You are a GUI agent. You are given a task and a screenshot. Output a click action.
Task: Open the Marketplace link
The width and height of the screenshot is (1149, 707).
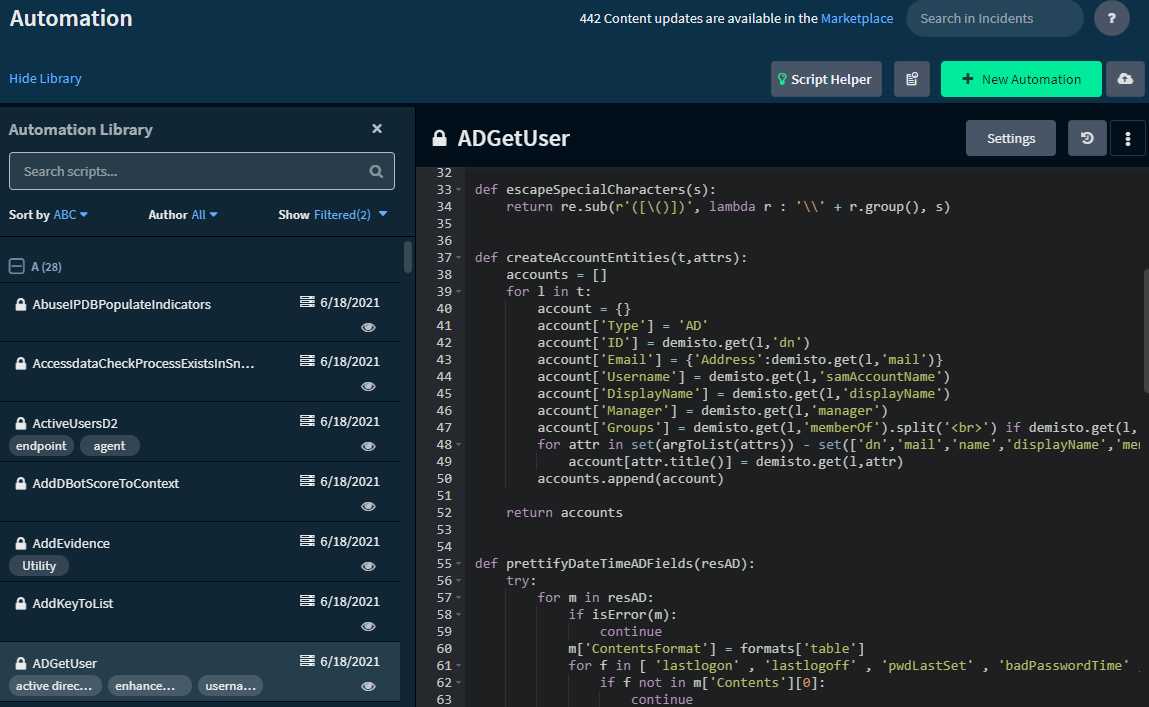(x=857, y=18)
